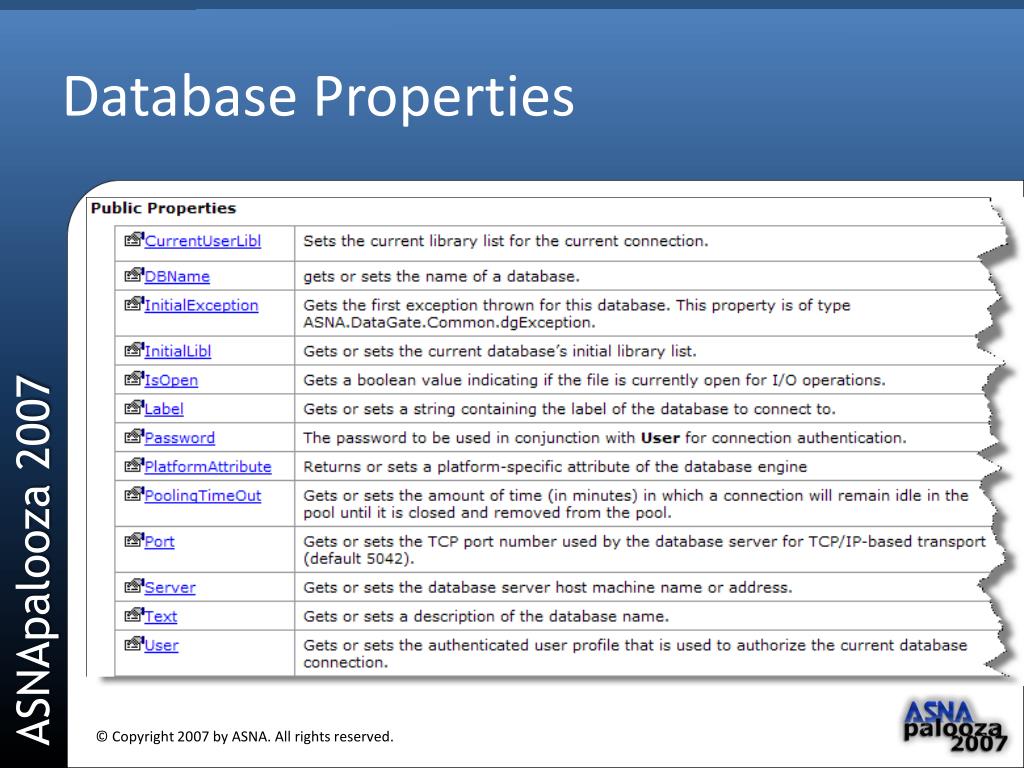Follow the Text property link

click(x=161, y=616)
